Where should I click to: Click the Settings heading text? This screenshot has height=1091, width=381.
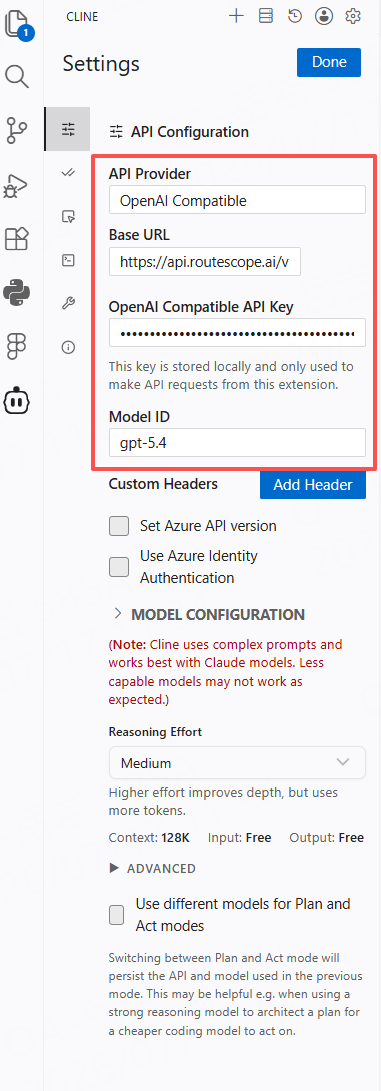pyautogui.click(x=102, y=64)
